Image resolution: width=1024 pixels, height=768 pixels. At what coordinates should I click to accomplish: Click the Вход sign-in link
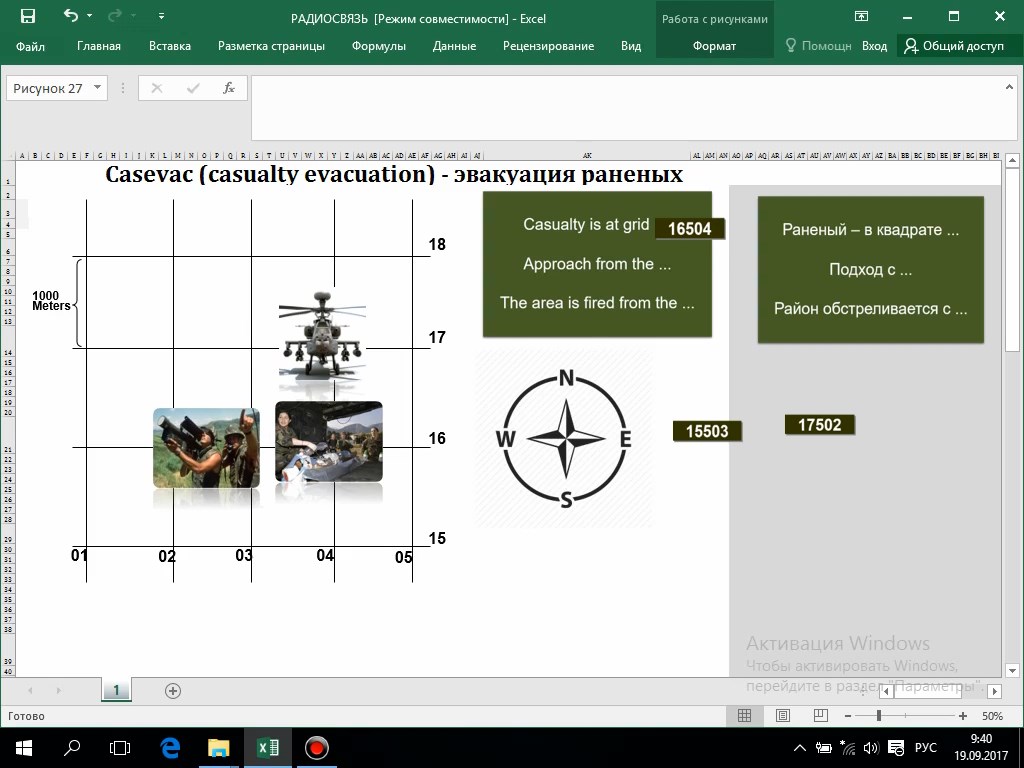(x=874, y=46)
